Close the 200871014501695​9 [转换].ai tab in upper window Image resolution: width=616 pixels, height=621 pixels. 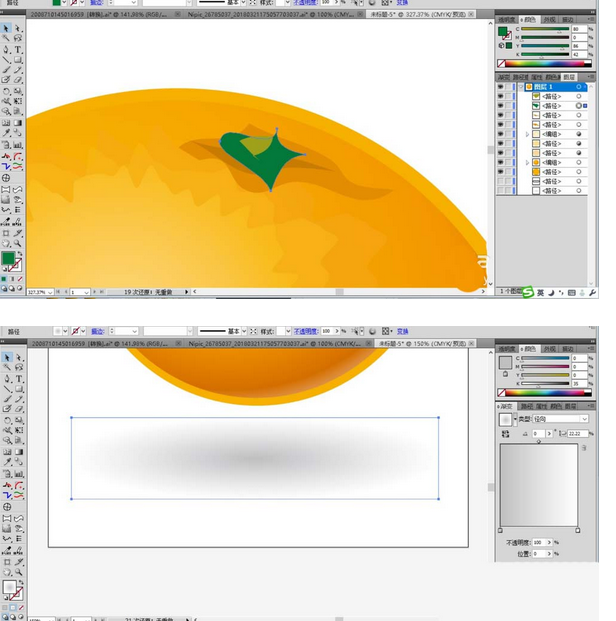point(178,14)
